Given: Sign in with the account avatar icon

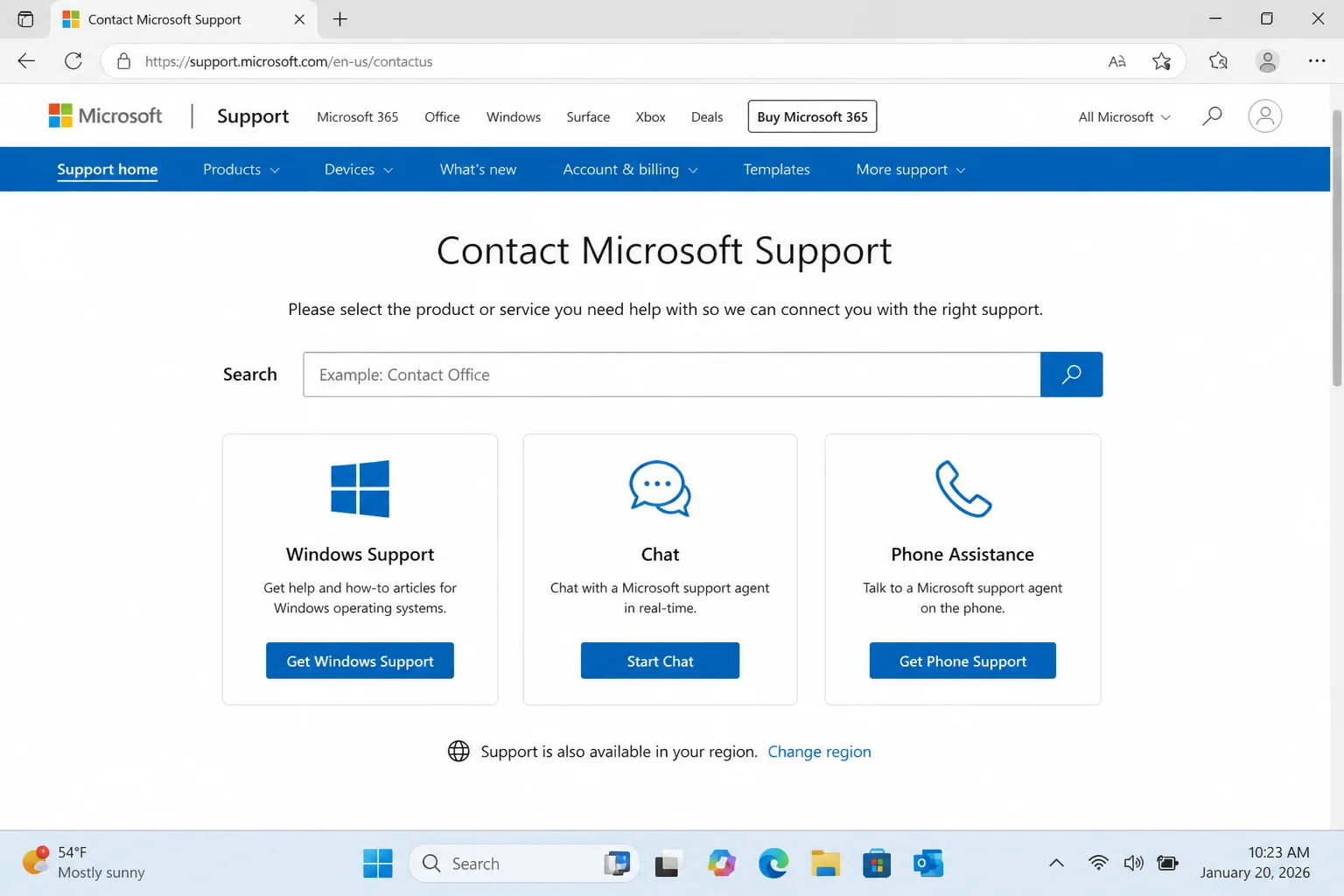Looking at the screenshot, I should pos(1264,116).
